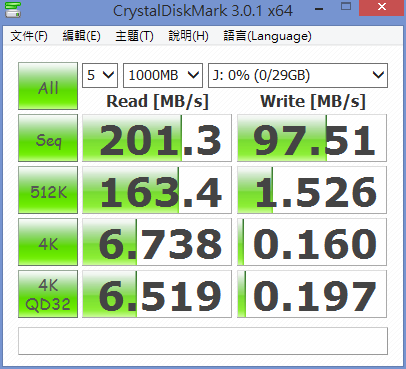This screenshot has height=369, width=406.
Task: Run the 4K QD32 benchmark test
Action: point(48,294)
